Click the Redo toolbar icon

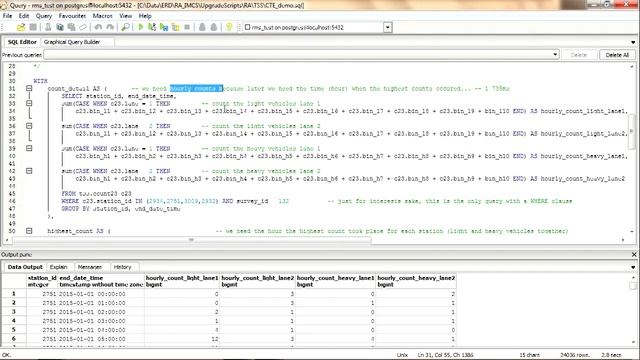coord(110,27)
